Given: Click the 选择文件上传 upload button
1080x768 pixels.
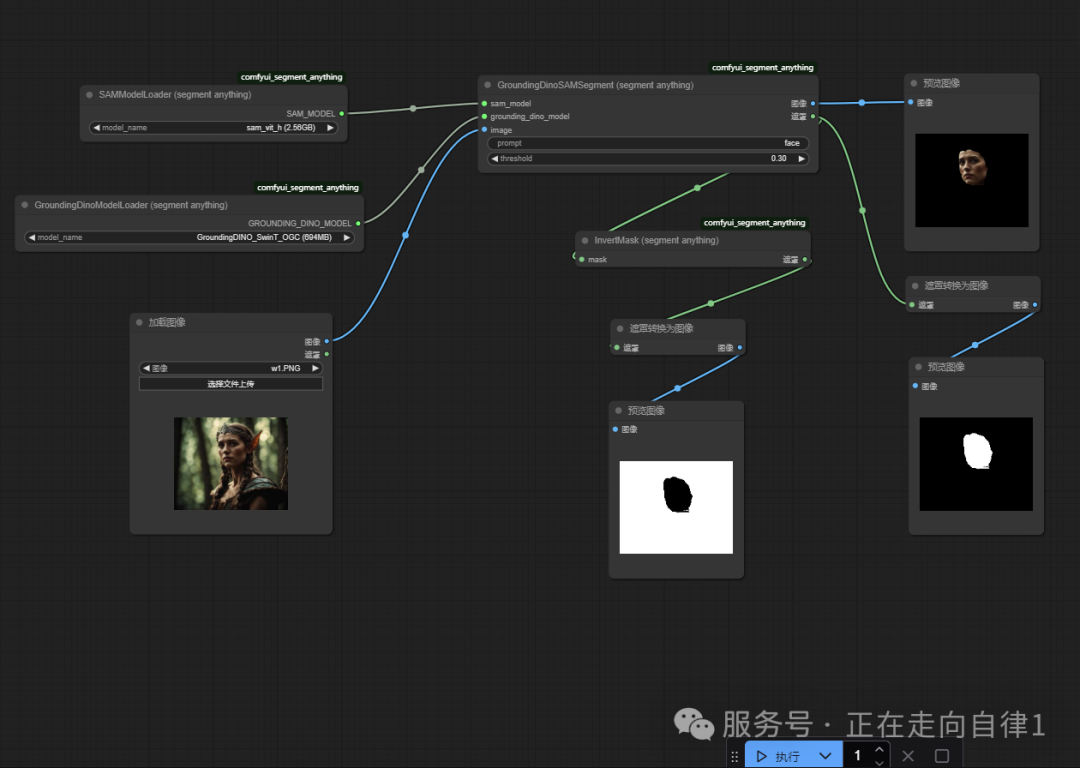Looking at the screenshot, I should (x=230, y=384).
